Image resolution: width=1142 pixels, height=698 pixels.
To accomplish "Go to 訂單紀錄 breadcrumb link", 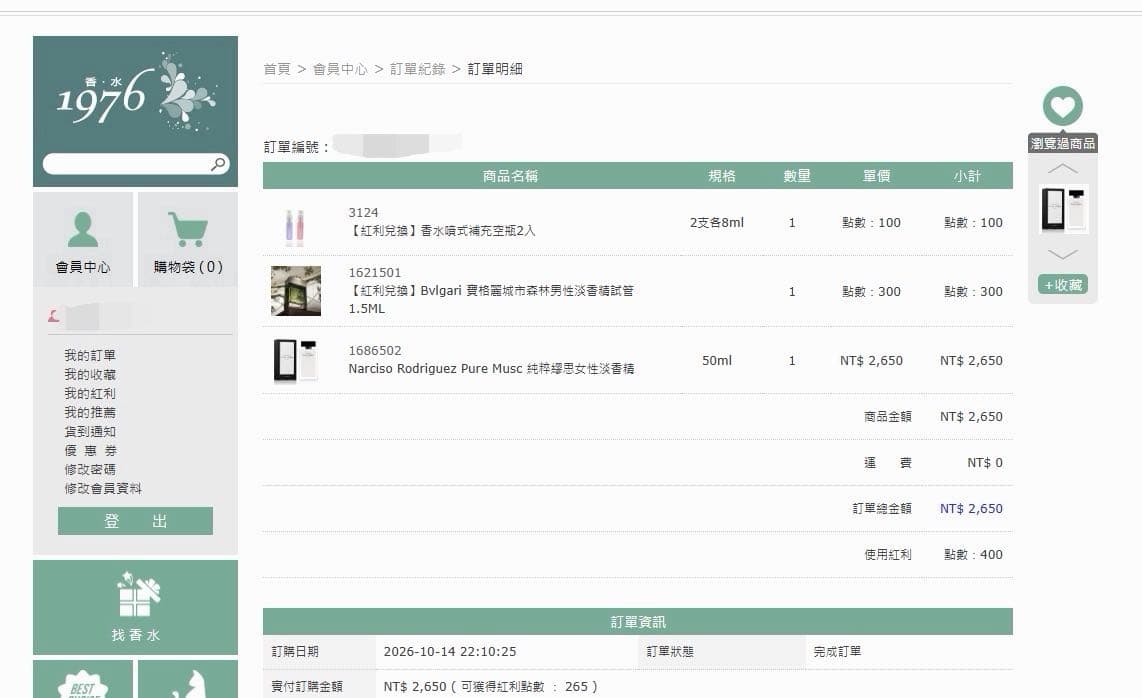I will click(x=417, y=69).
